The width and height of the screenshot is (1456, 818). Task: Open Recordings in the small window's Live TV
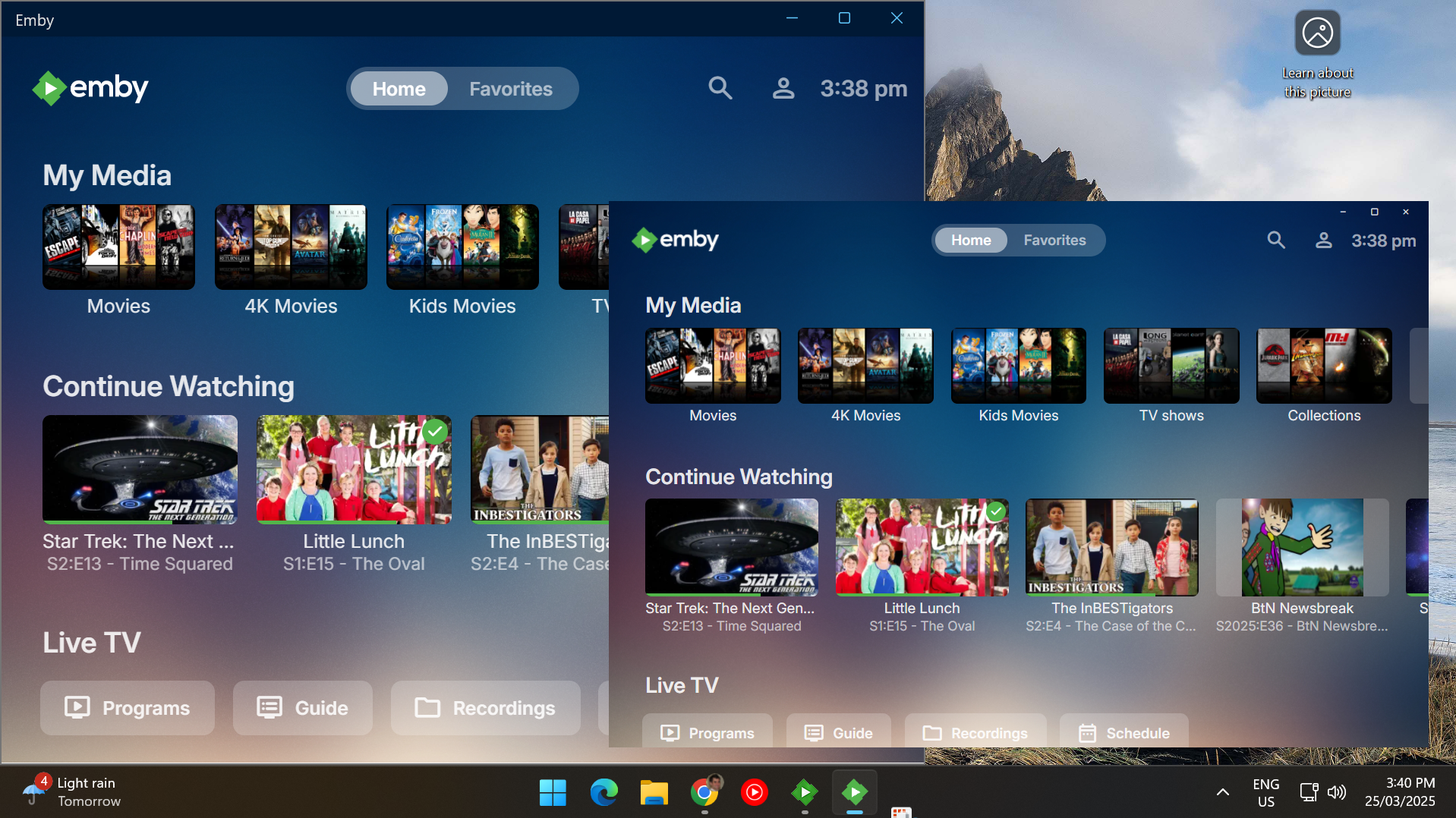pyautogui.click(x=975, y=731)
